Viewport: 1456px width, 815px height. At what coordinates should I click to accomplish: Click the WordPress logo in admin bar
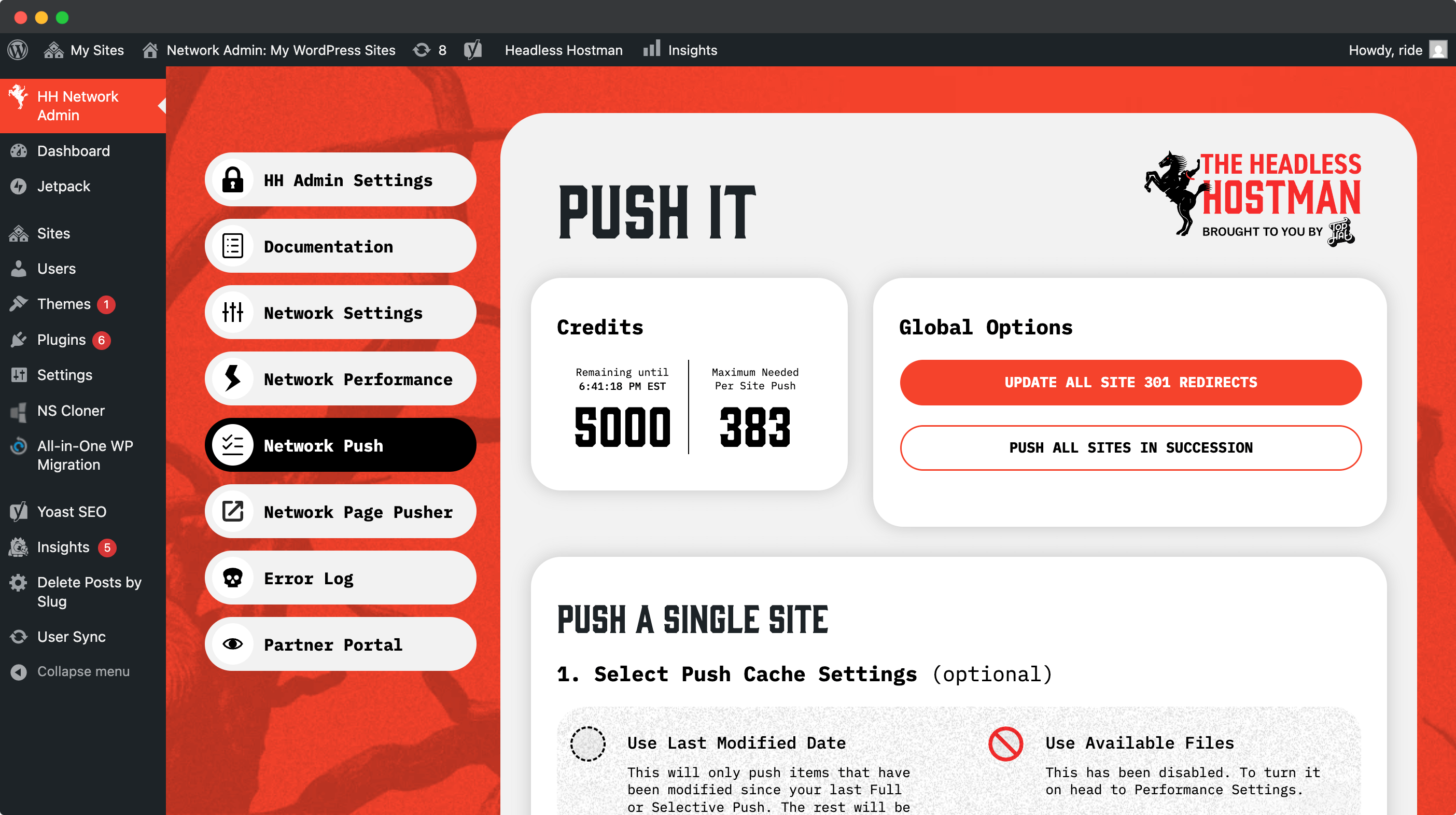18,50
